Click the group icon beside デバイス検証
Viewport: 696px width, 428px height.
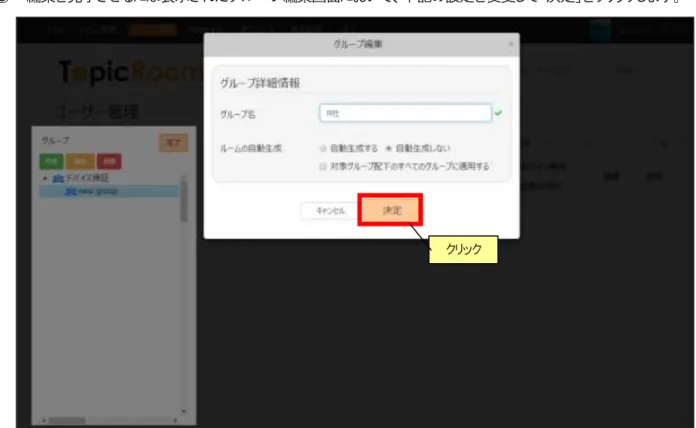coord(58,178)
